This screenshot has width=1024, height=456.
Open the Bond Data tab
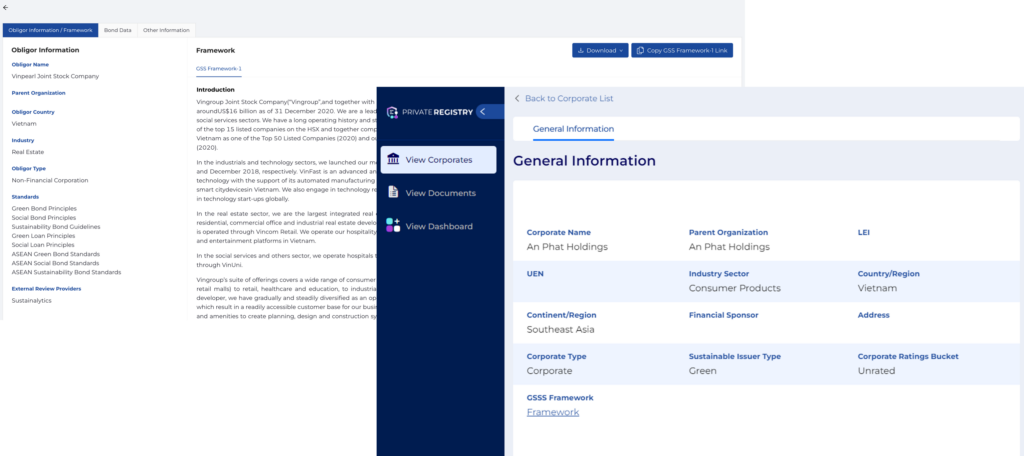point(118,30)
